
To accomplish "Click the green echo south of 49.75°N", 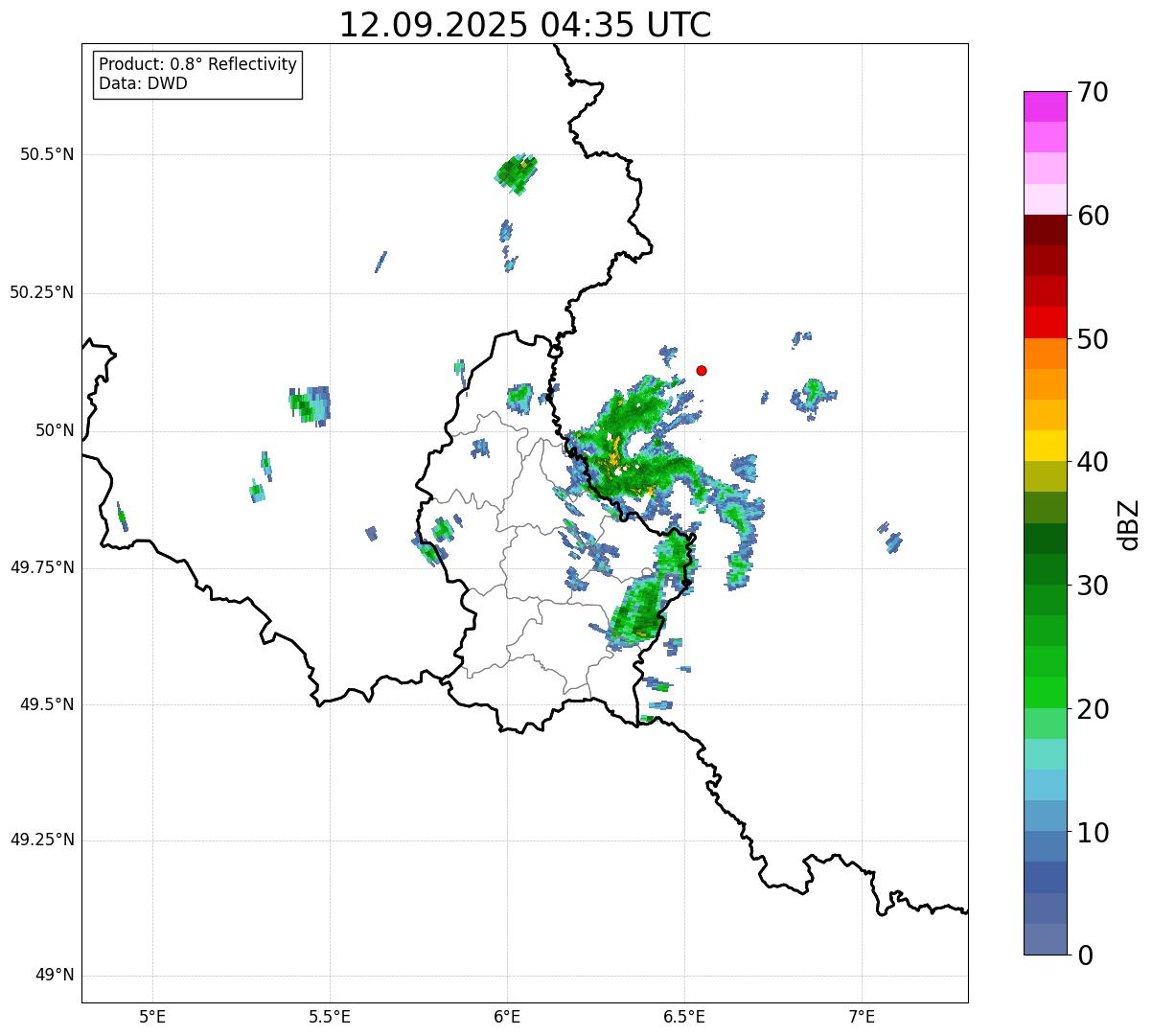I will point(637,611).
